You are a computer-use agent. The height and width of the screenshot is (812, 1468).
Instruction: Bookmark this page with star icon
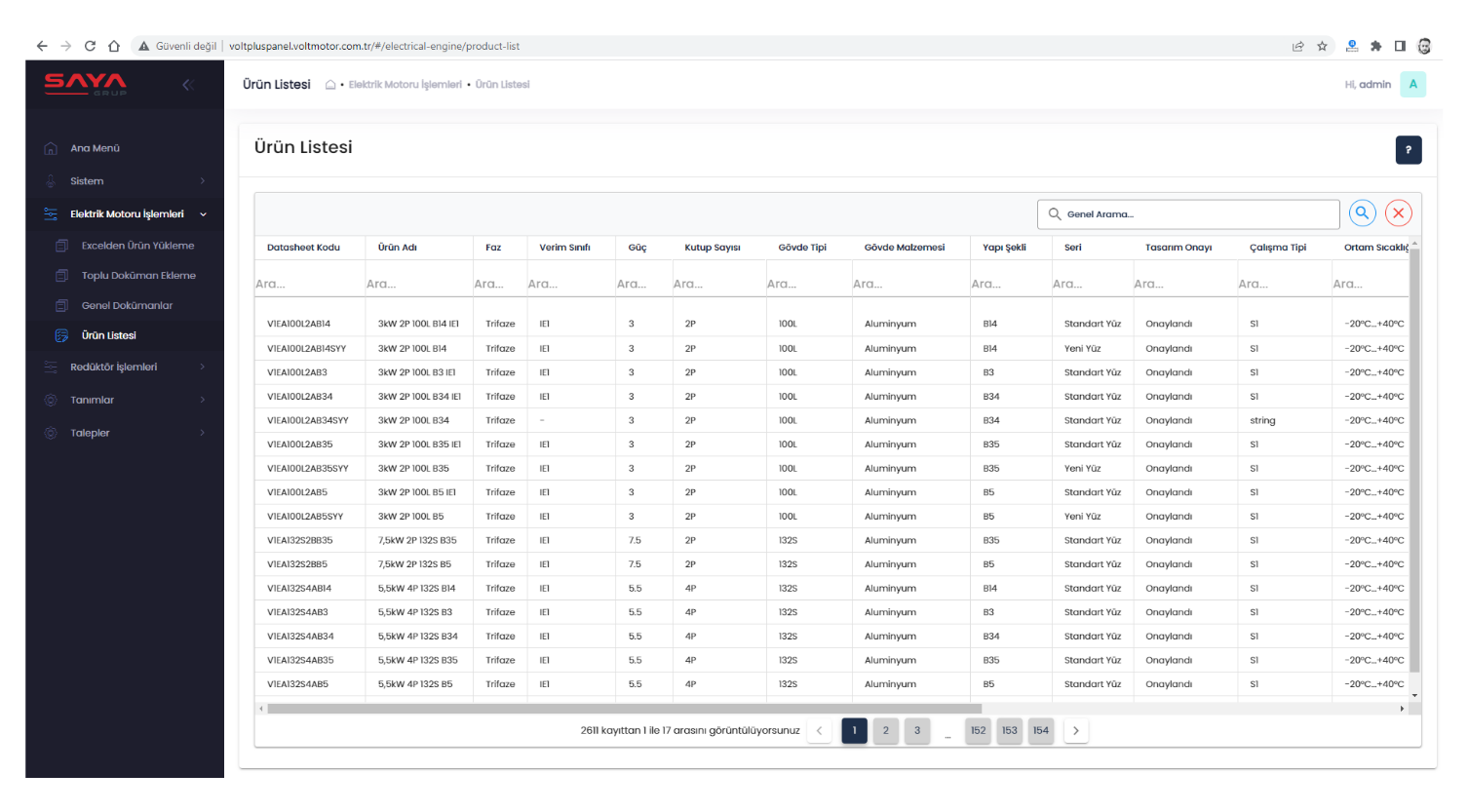click(x=1322, y=46)
